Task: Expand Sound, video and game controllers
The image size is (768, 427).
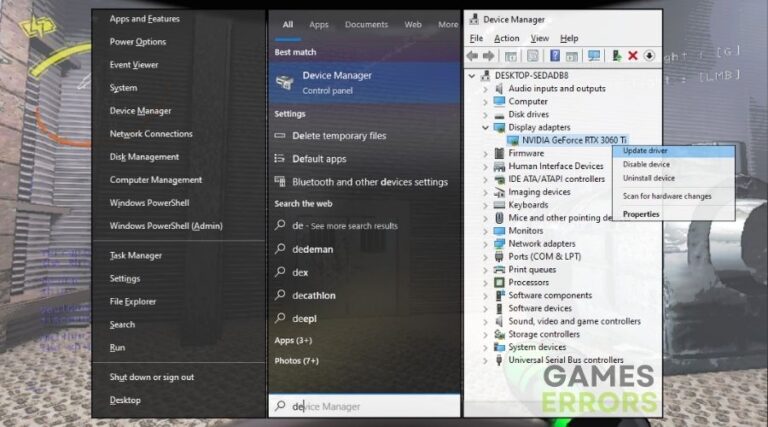Action: tap(485, 322)
